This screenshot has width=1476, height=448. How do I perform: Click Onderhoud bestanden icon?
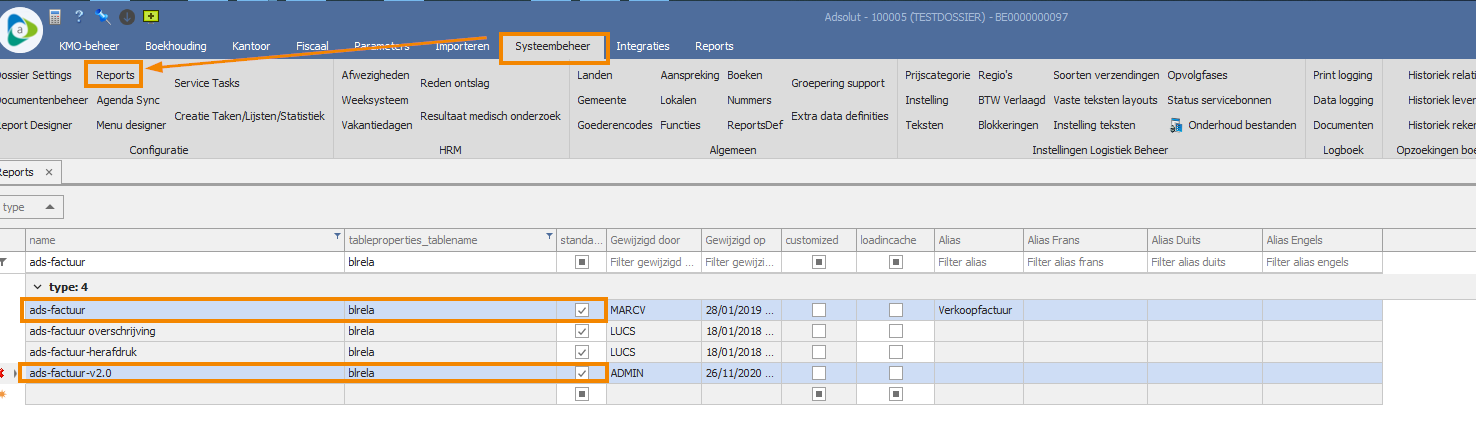click(x=1175, y=125)
